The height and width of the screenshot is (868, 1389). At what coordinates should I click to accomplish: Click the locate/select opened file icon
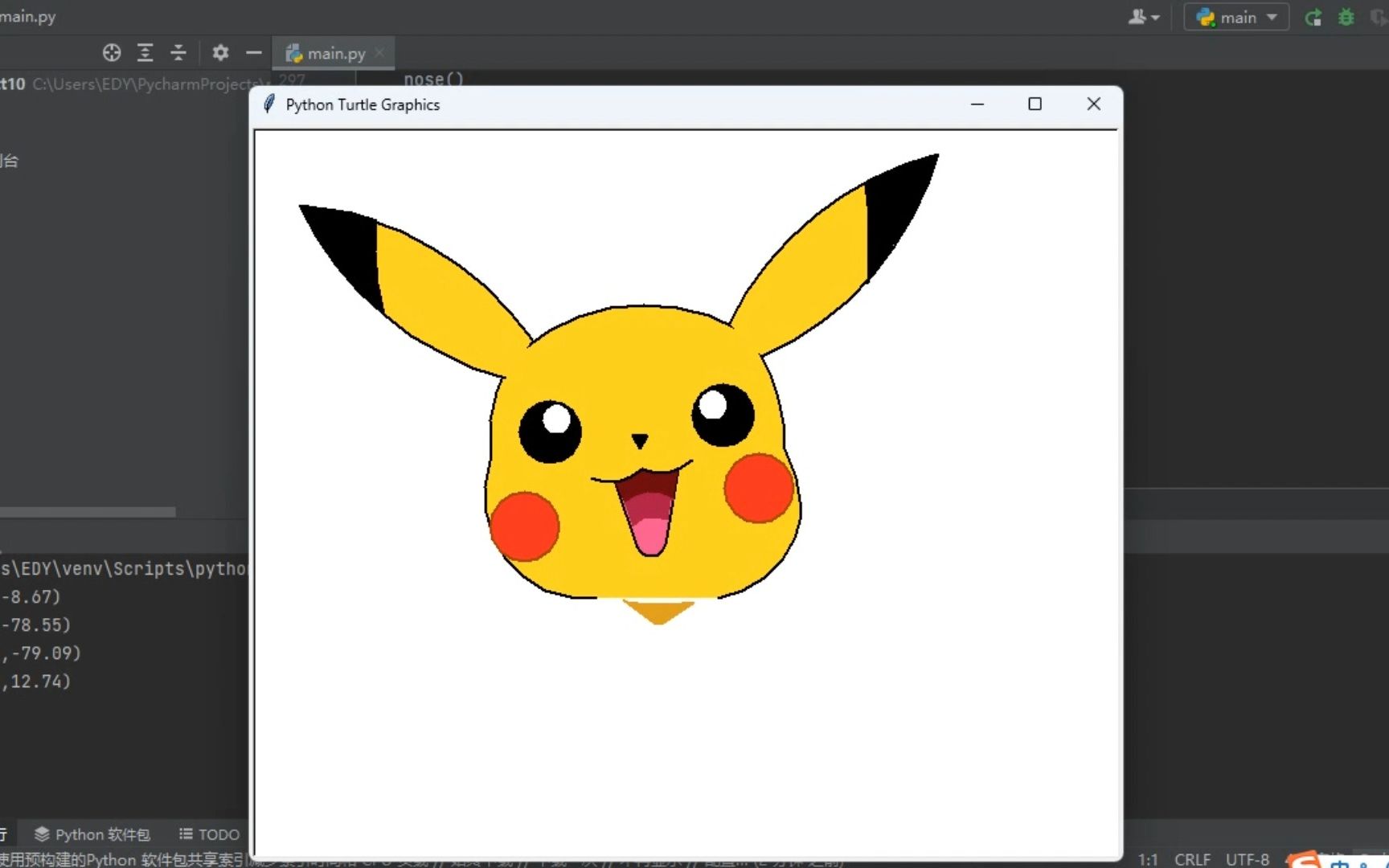point(112,53)
